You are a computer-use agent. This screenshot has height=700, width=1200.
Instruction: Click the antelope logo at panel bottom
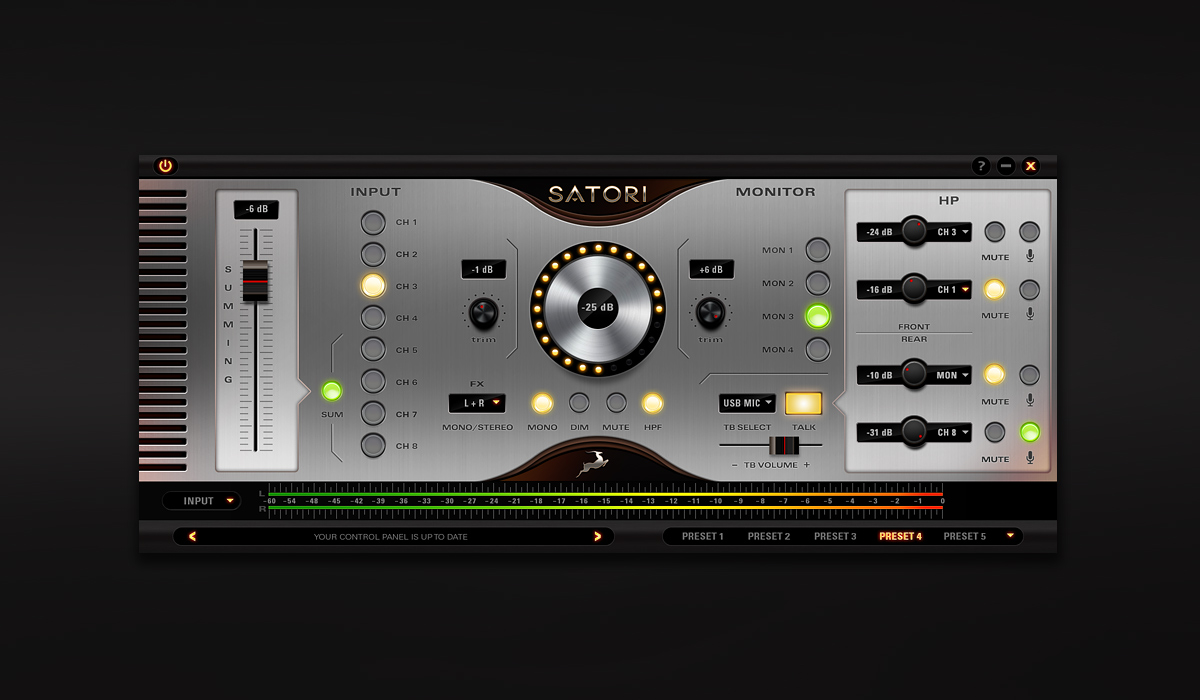(x=594, y=463)
